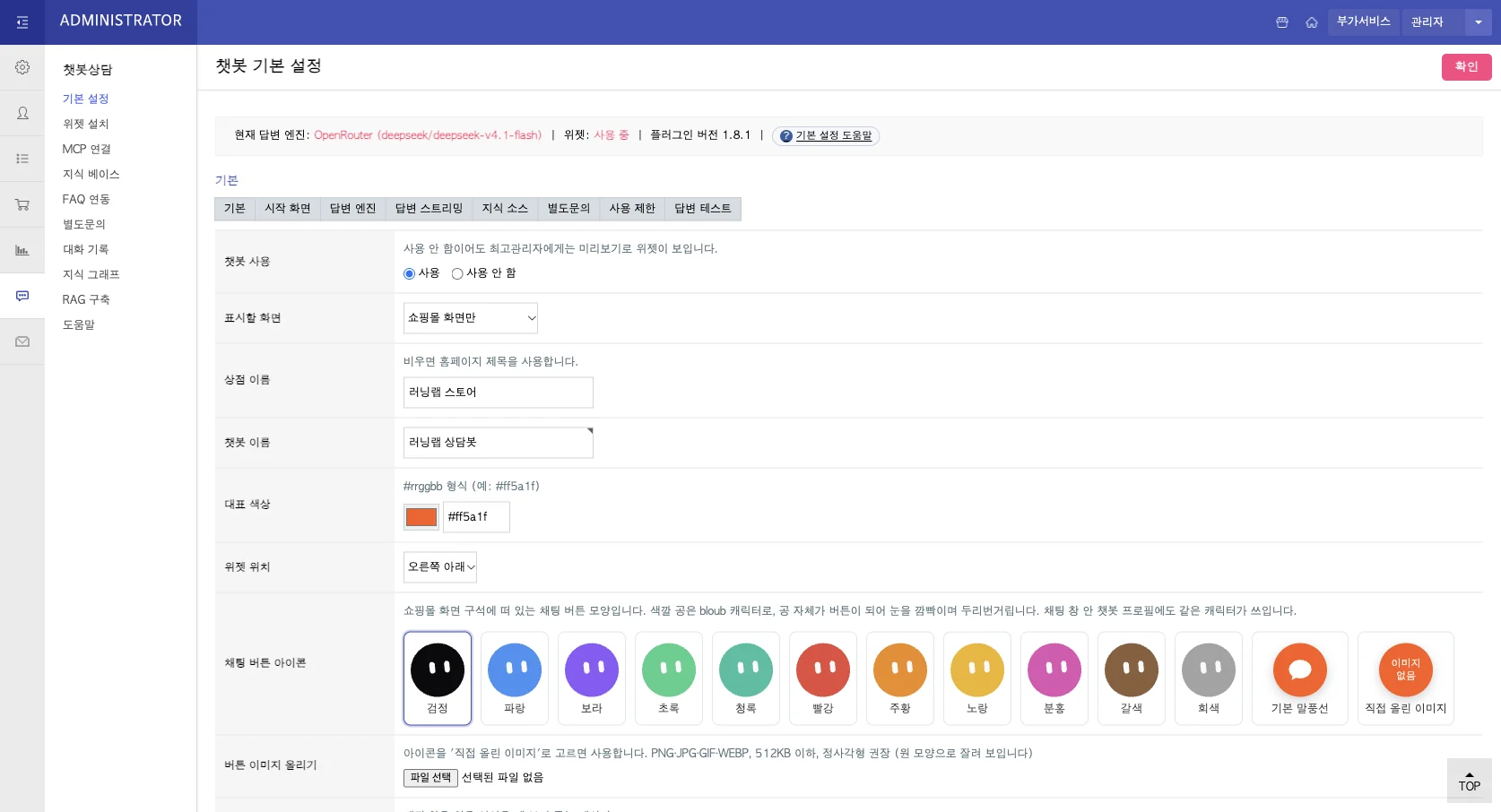Image resolution: width=1501 pixels, height=812 pixels.
Task: Open the statistics chart icon in sidebar
Action: pyautogui.click(x=22, y=250)
